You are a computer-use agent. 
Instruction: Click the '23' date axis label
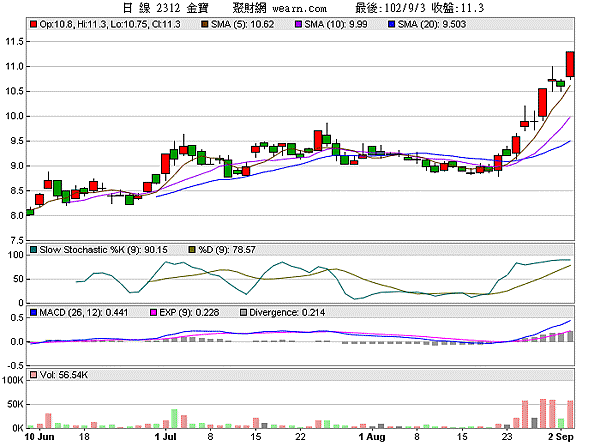(x=507, y=437)
